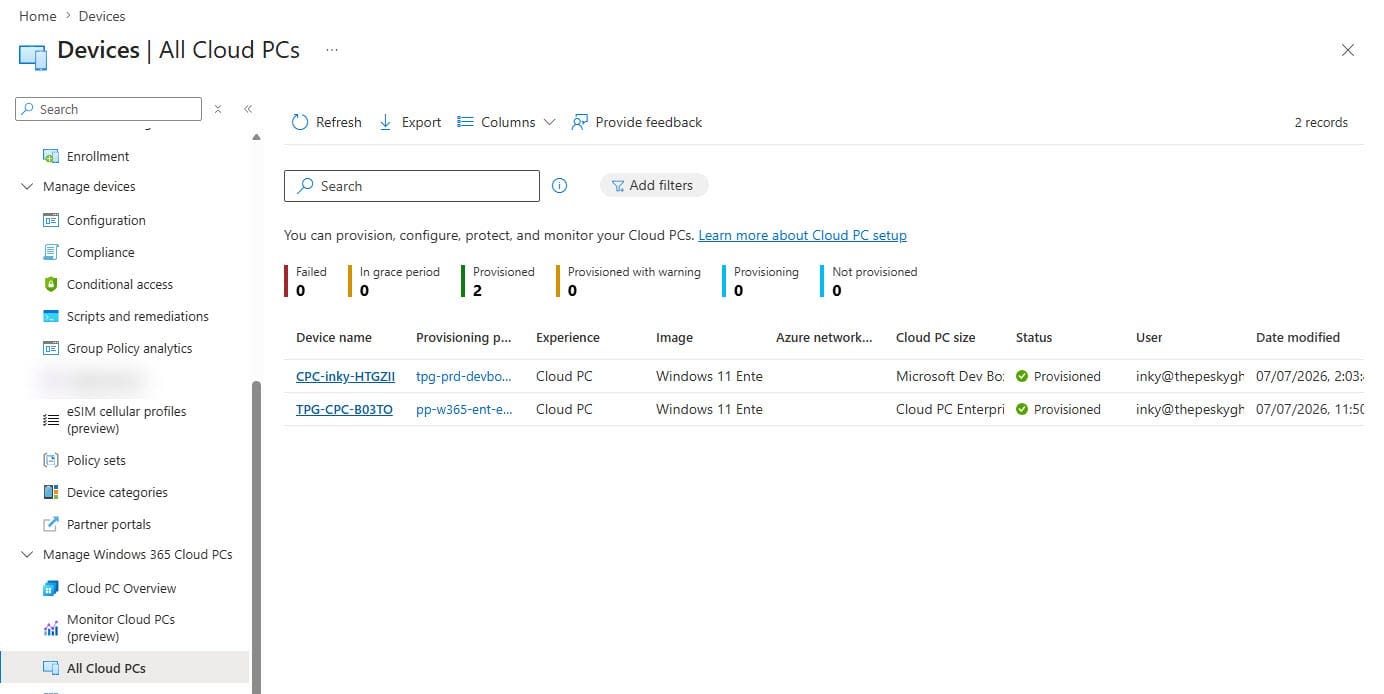Click the Export download arrow icon
This screenshot has height=694, width=1384.
click(x=386, y=122)
